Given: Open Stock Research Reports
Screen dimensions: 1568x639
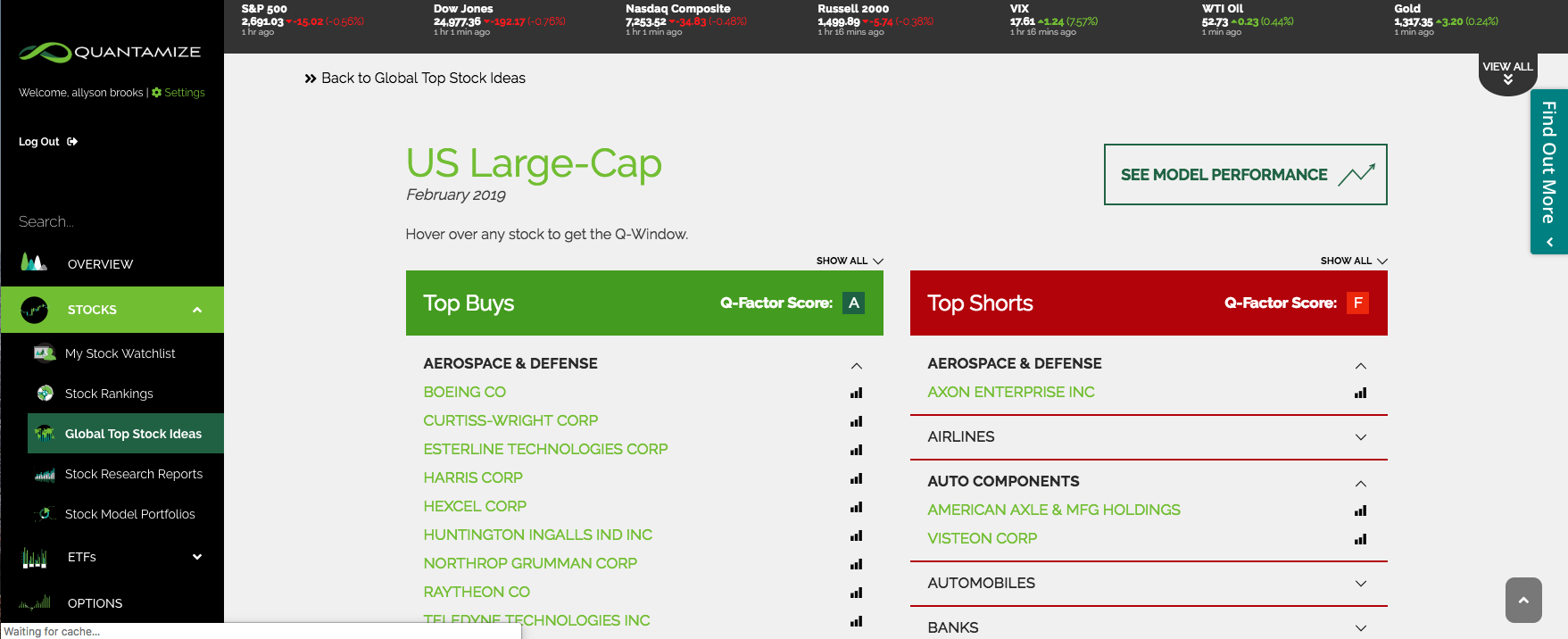Looking at the screenshot, I should pyautogui.click(x=134, y=474).
